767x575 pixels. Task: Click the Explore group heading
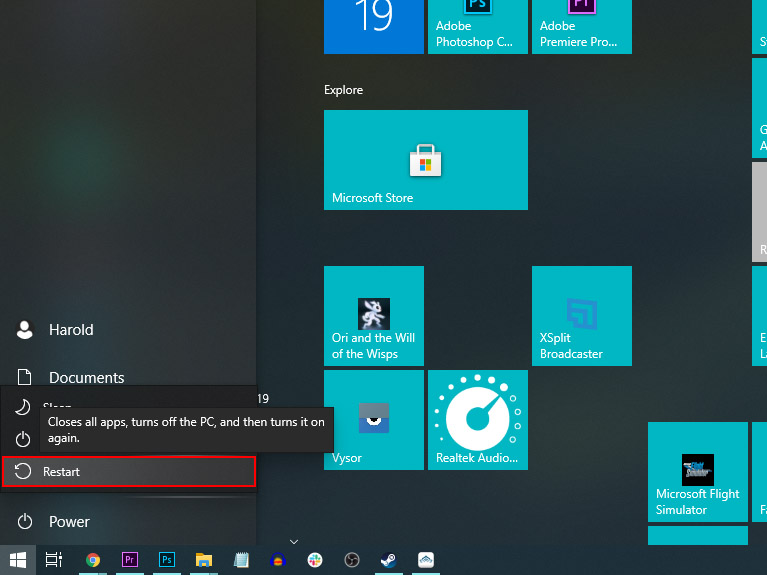tap(343, 90)
